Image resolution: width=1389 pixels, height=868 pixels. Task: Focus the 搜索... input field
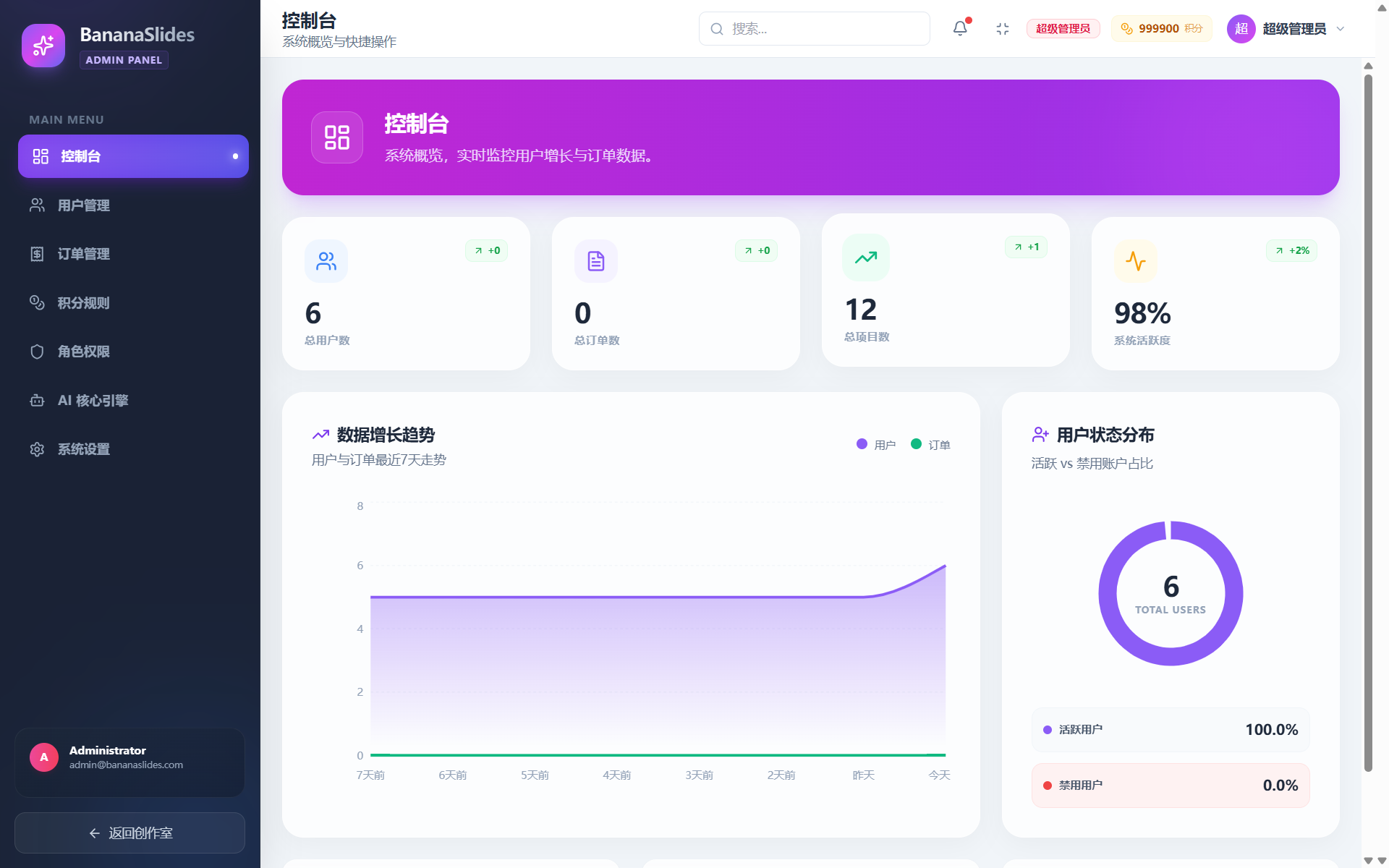(x=815, y=29)
